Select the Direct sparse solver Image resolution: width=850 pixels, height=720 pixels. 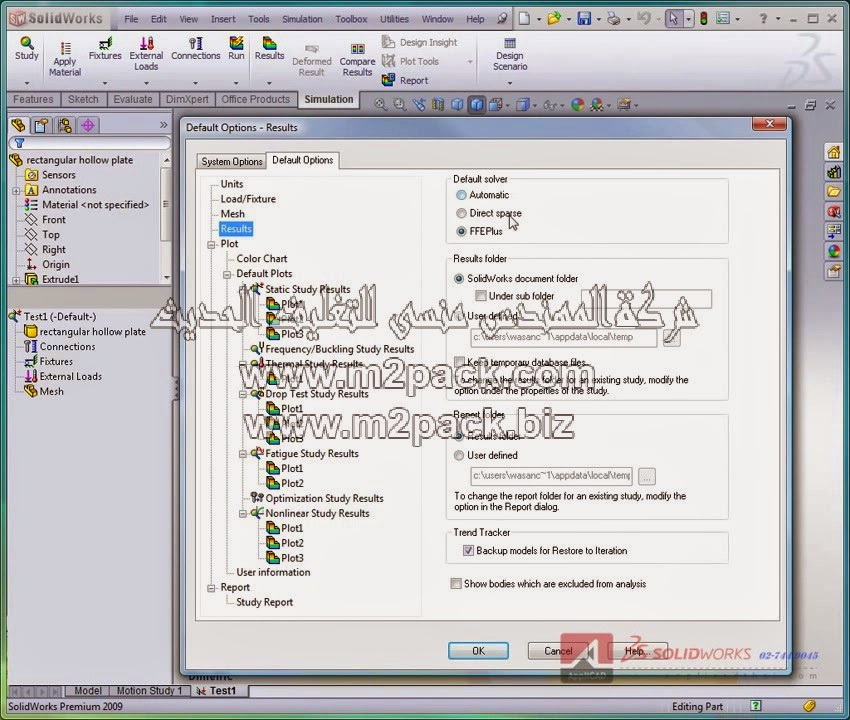[461, 213]
